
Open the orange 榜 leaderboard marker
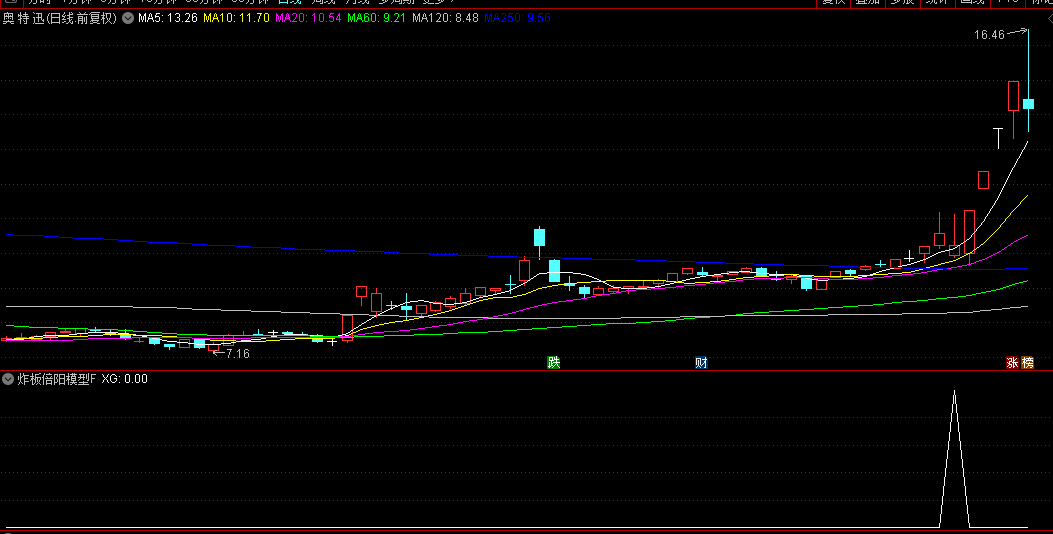(x=1027, y=363)
